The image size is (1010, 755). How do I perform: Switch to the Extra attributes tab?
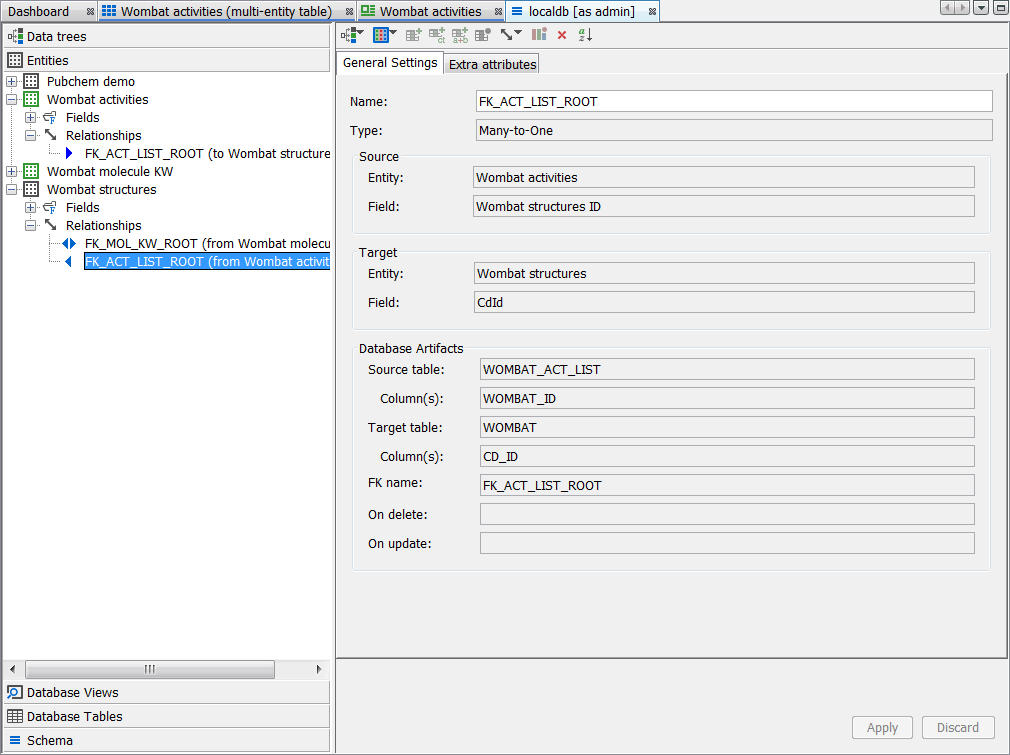(492, 64)
